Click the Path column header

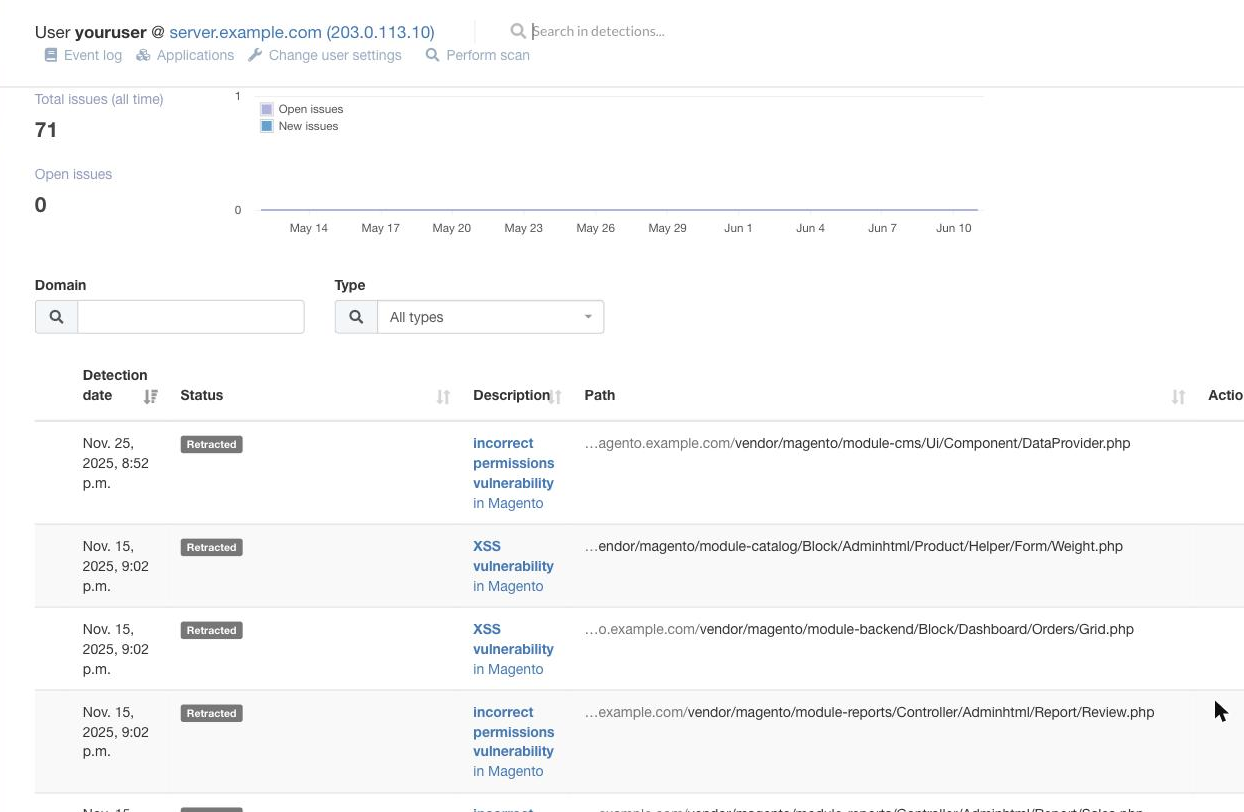(600, 395)
